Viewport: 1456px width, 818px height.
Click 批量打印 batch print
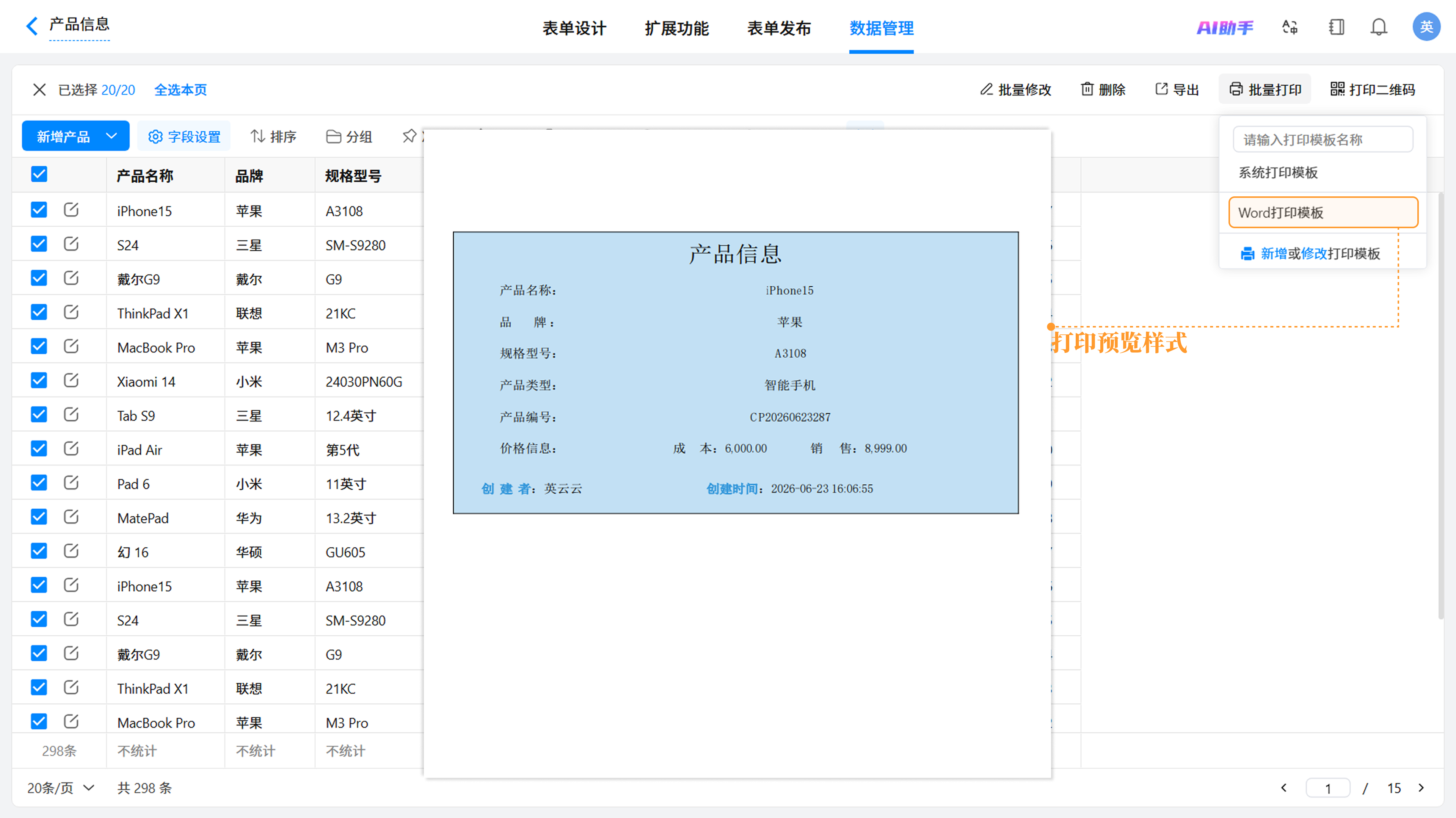tap(1265, 89)
